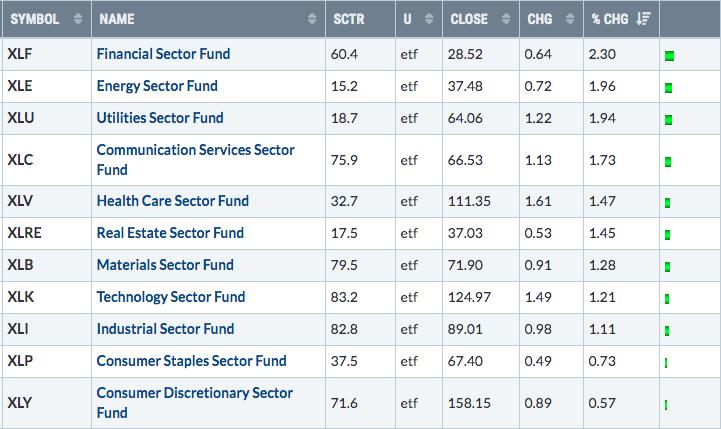
Task: Click CHG column sort arrows icon
Action: [x=570, y=18]
